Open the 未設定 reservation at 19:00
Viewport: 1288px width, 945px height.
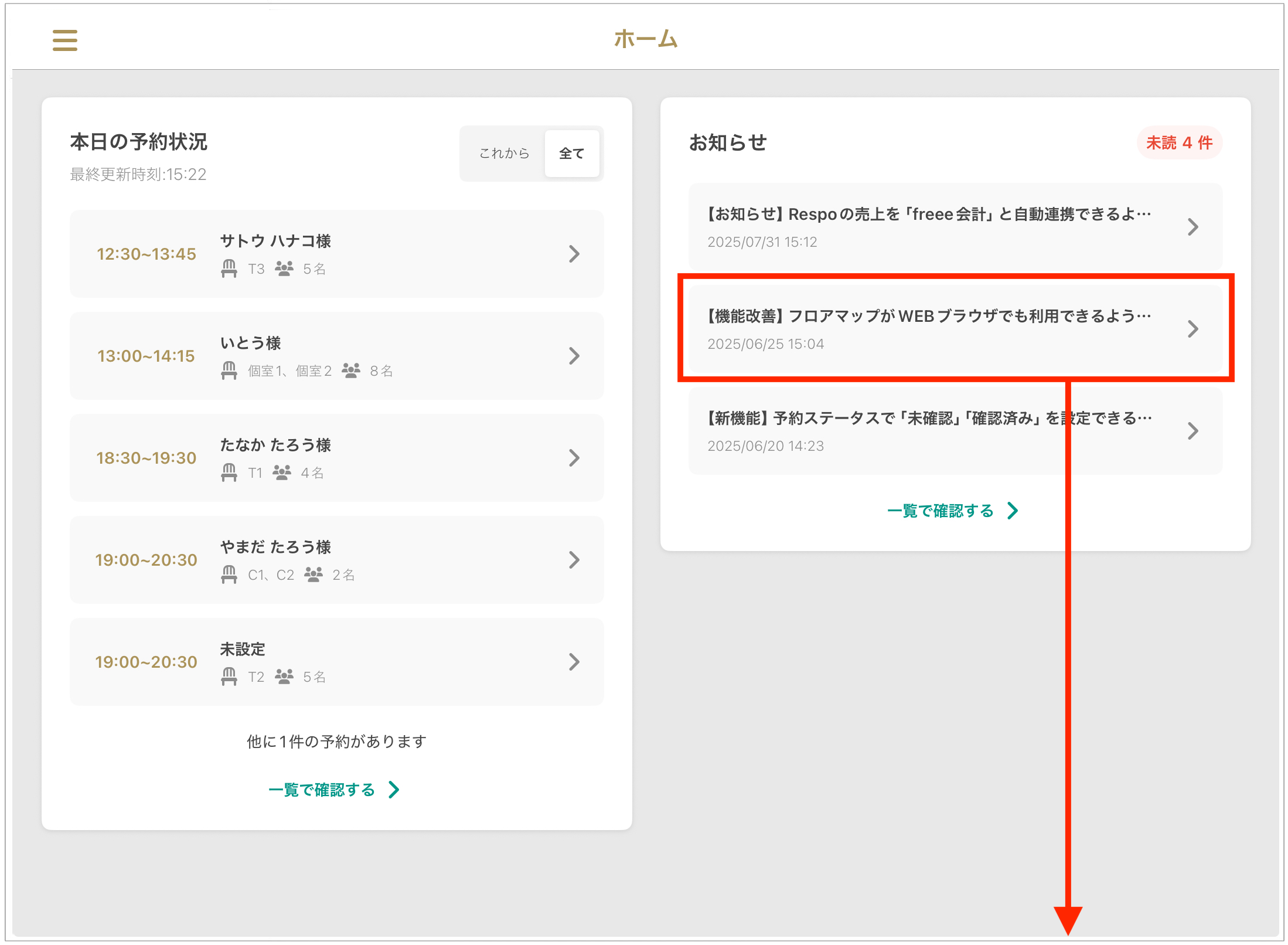[x=336, y=662]
